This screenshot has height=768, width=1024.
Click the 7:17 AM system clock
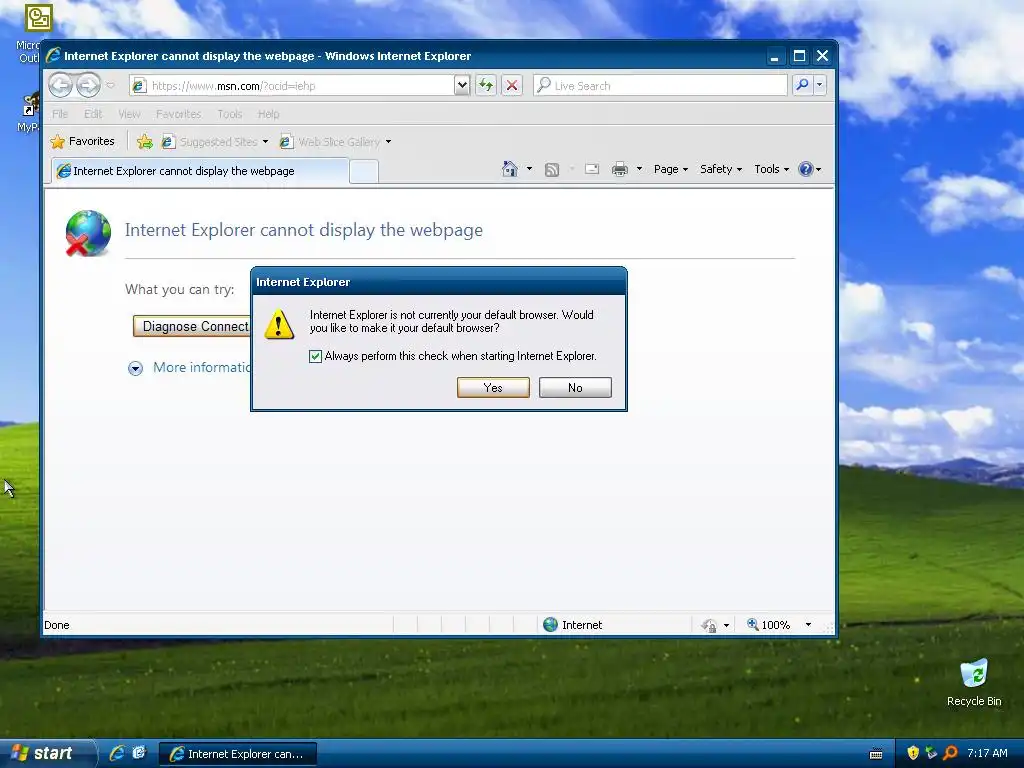[987, 753]
